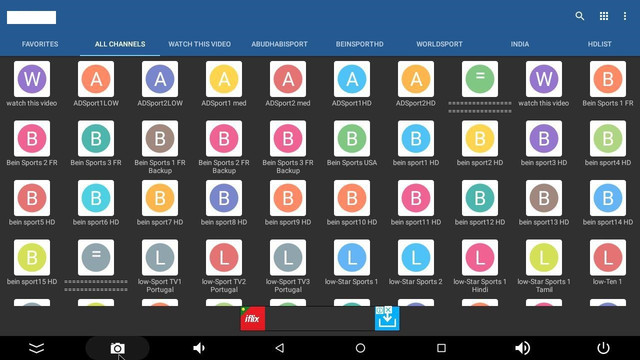The image size is (640, 360).
Task: Open bein sport9 HD channel
Action: click(x=288, y=198)
